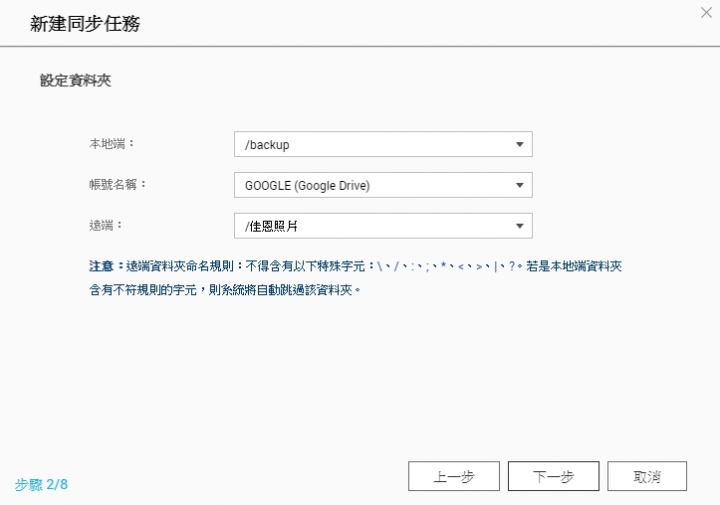Click the 取消 button
This screenshot has height=505, width=720.
tap(647, 477)
